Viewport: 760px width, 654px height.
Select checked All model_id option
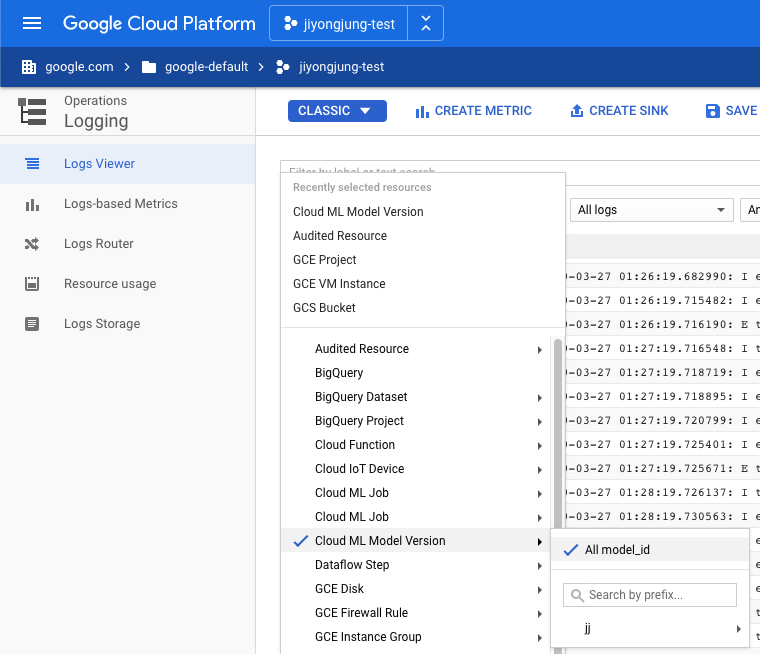tap(650, 550)
